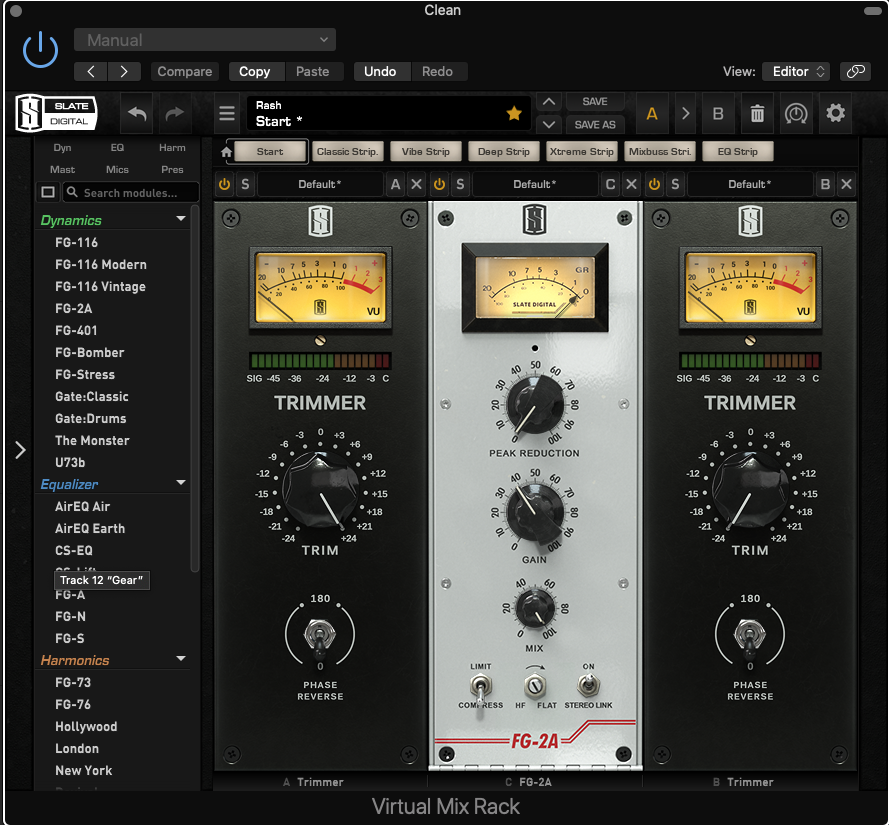The width and height of the screenshot is (889, 825).
Task: Click the Peak Reduction knob
Action: pos(535,405)
